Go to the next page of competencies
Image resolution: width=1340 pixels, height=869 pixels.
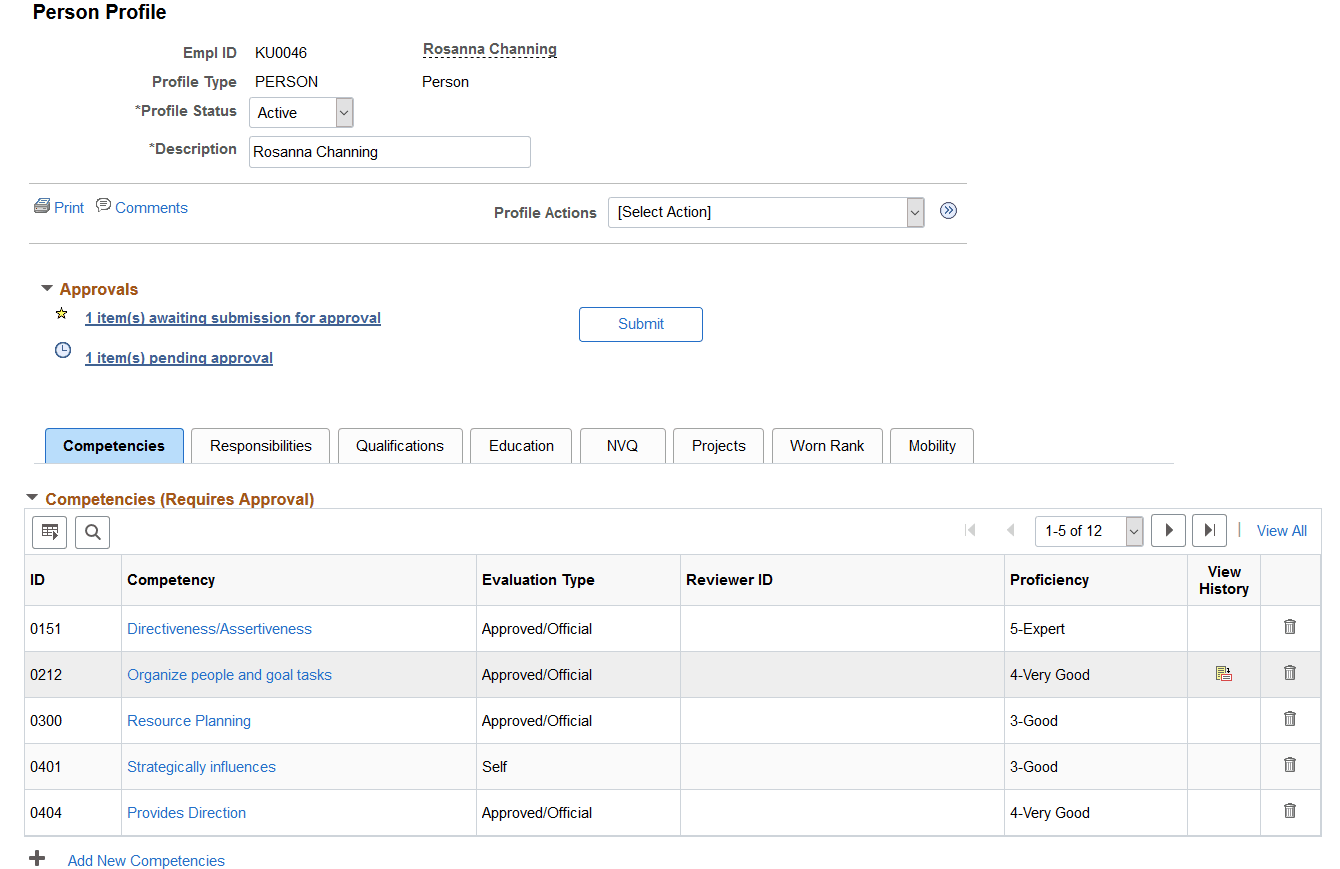click(x=1168, y=530)
